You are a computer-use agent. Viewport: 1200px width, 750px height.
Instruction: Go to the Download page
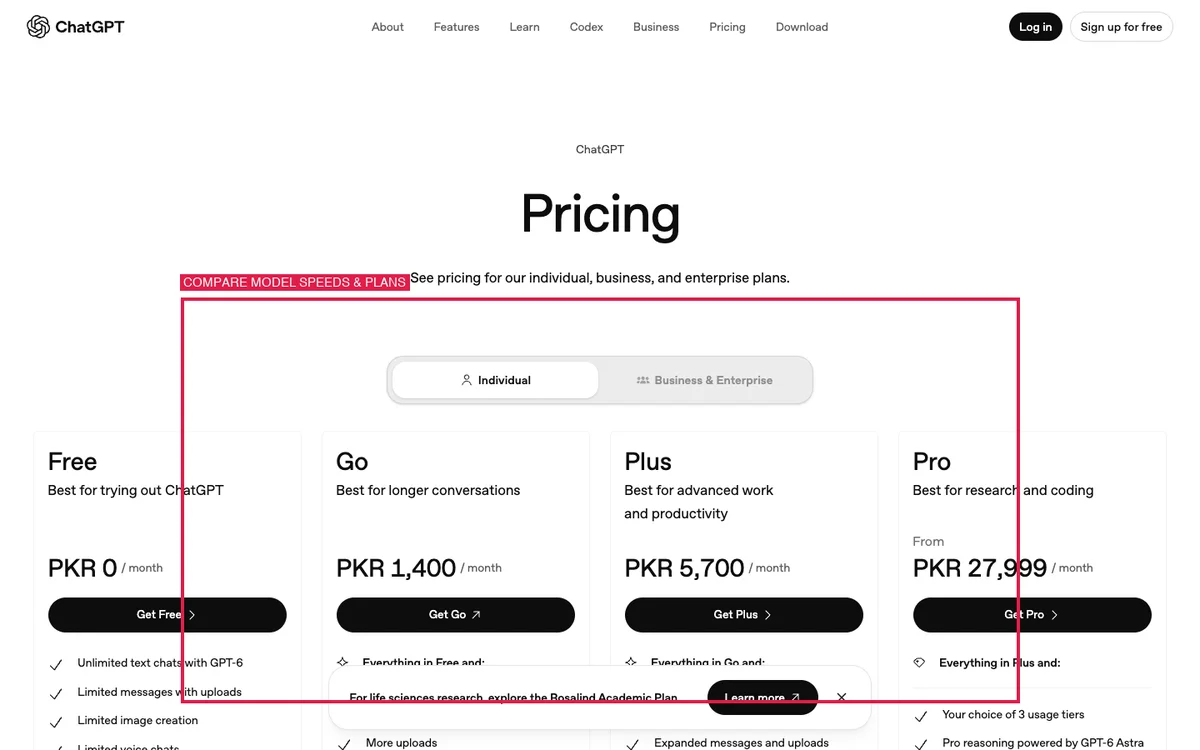pos(802,27)
